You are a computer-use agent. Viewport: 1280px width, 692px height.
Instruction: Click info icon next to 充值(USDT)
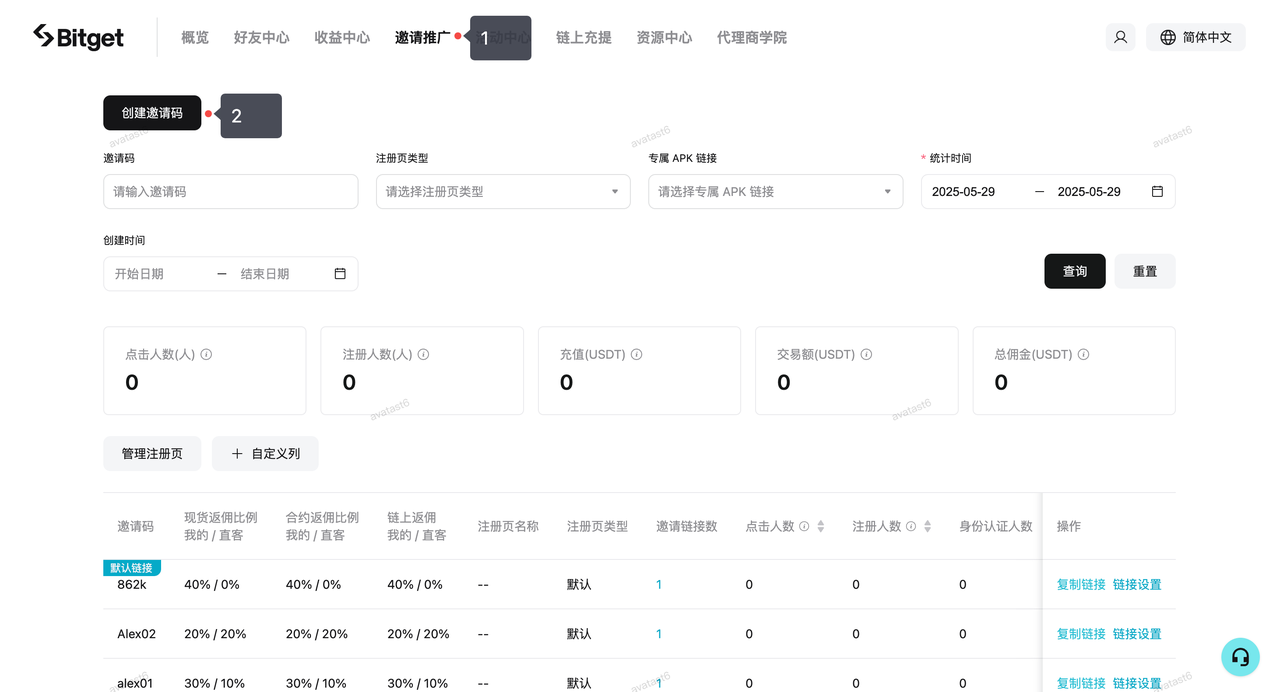coord(636,354)
